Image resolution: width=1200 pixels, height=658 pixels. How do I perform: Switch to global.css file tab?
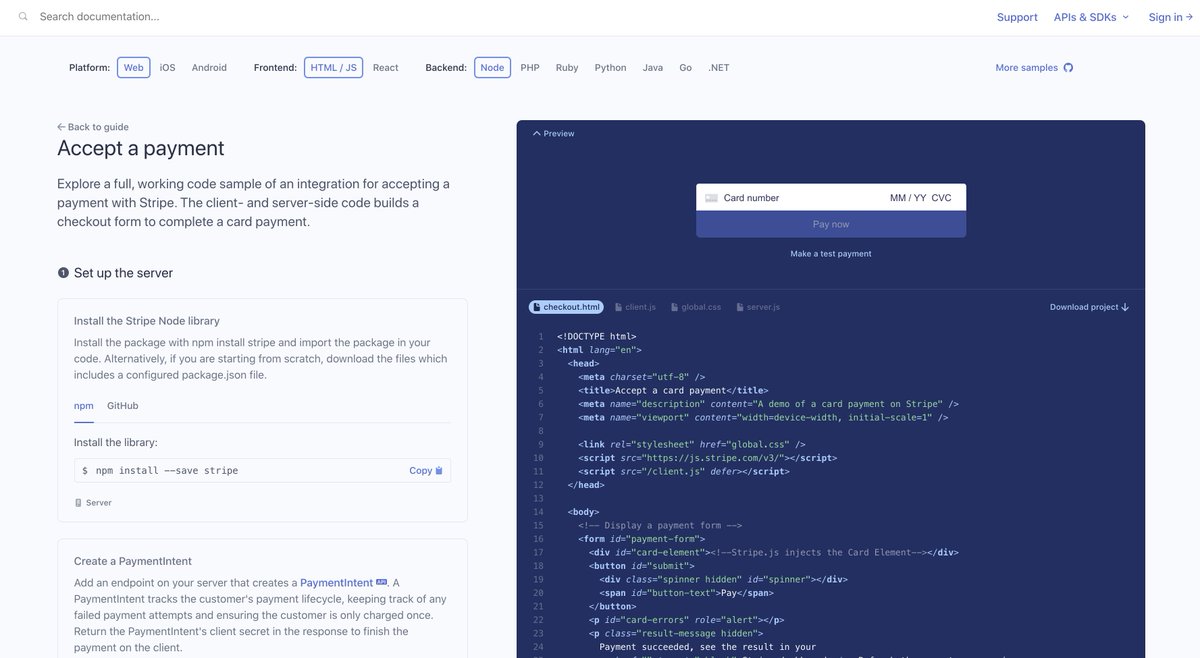pos(696,307)
